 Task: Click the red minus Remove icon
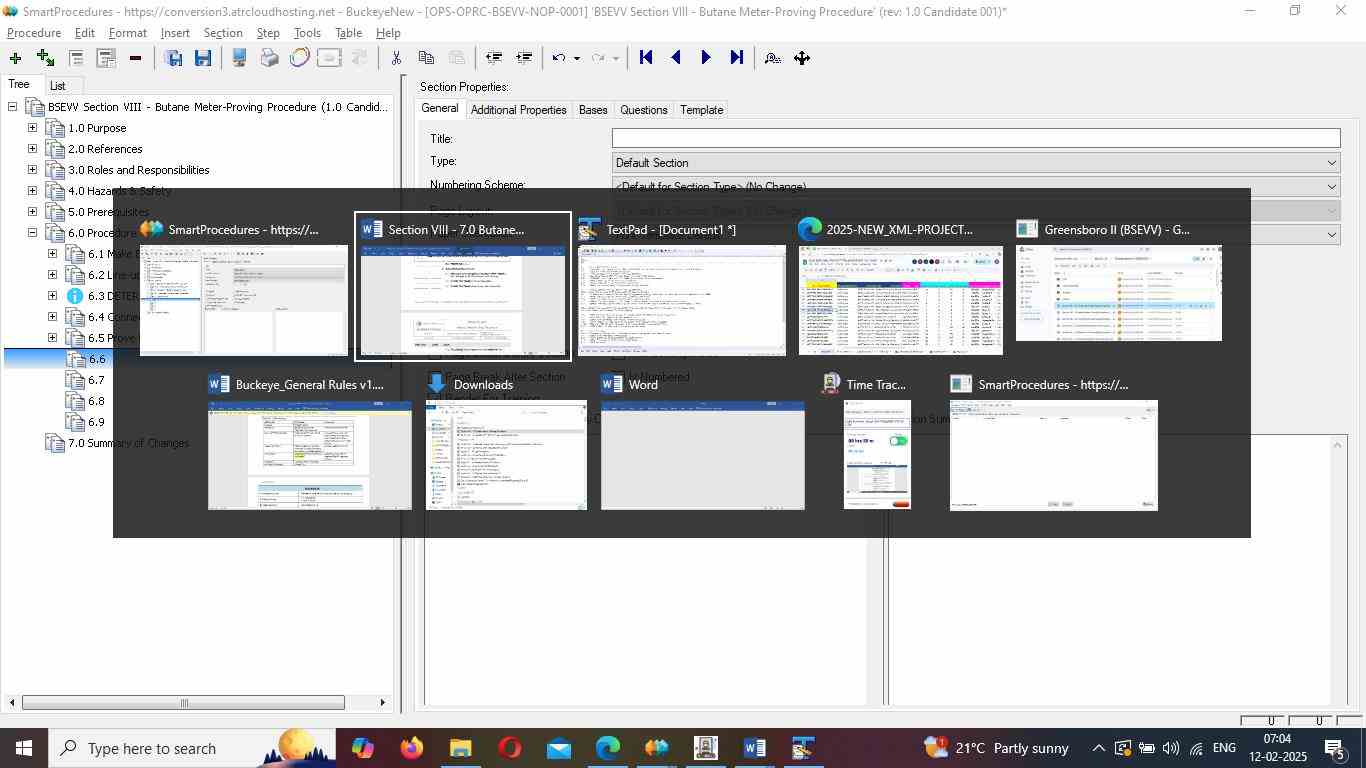point(135,58)
